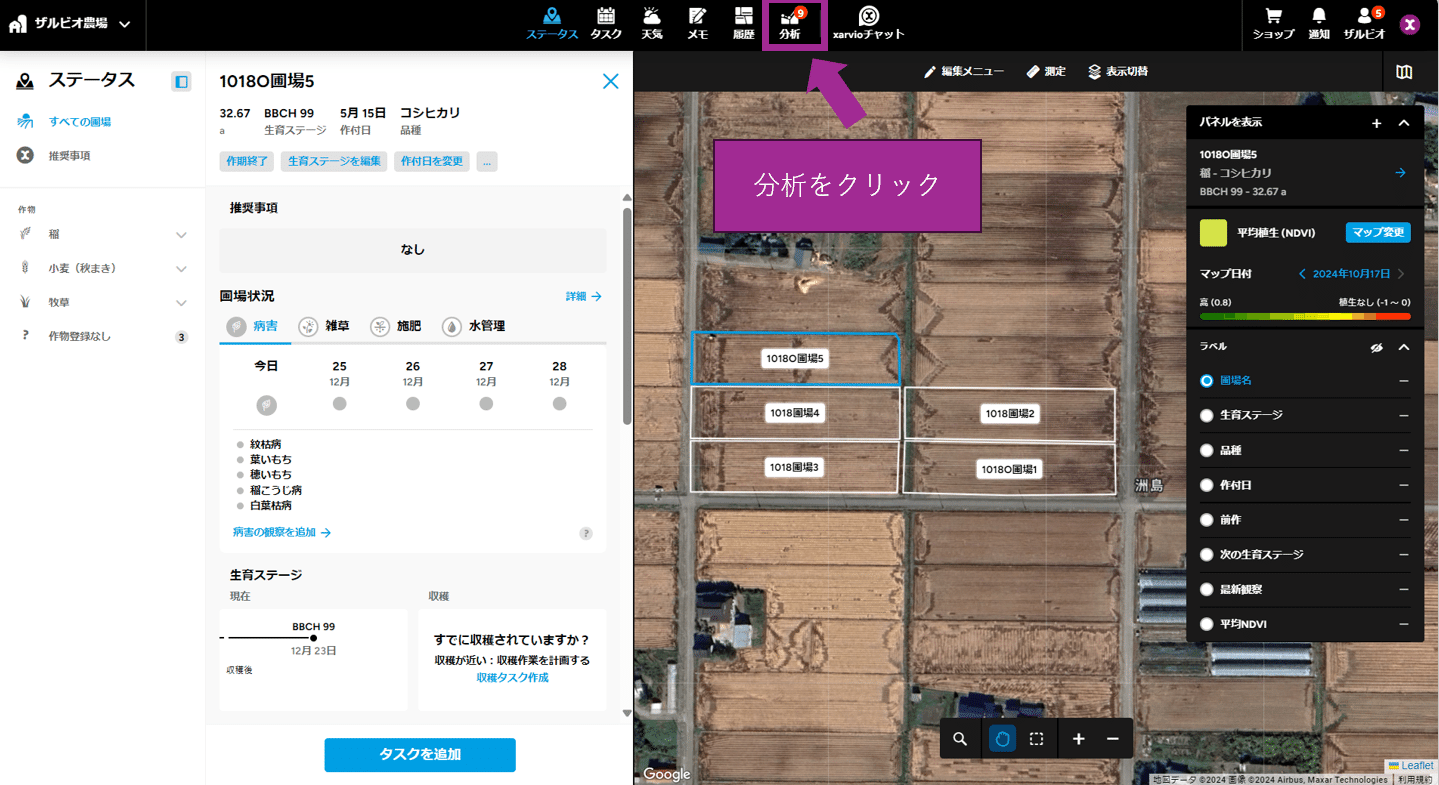Click the マップ変更 button

(x=1378, y=233)
